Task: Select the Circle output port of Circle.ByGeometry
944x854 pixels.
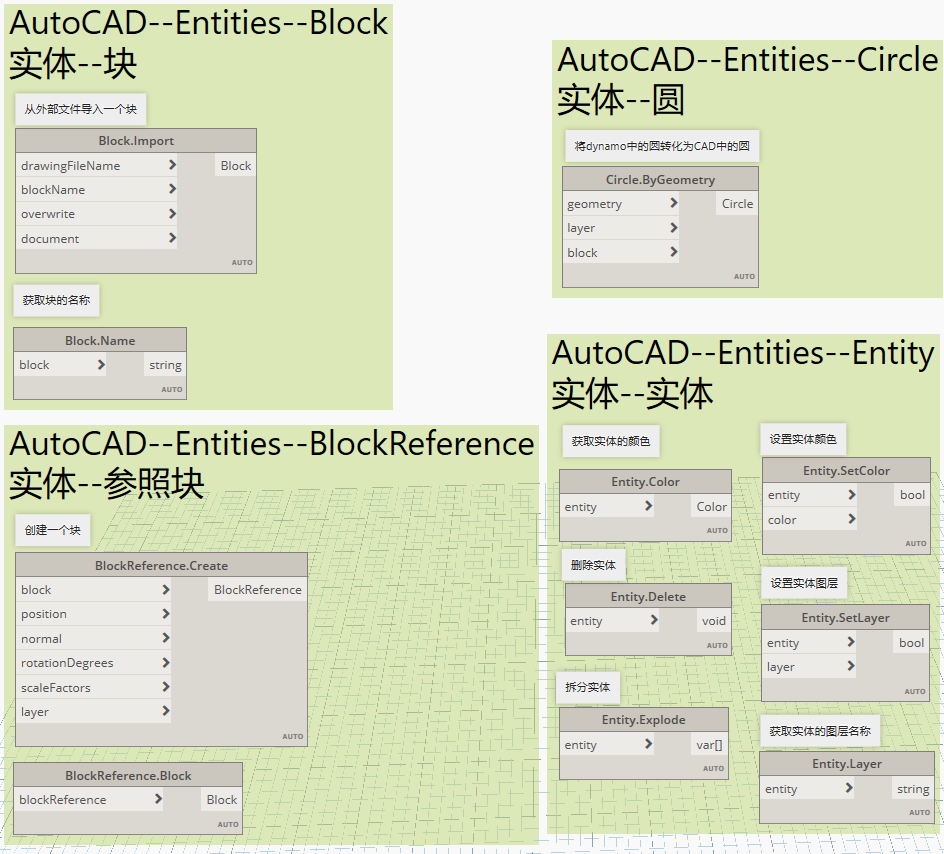Action: point(736,203)
